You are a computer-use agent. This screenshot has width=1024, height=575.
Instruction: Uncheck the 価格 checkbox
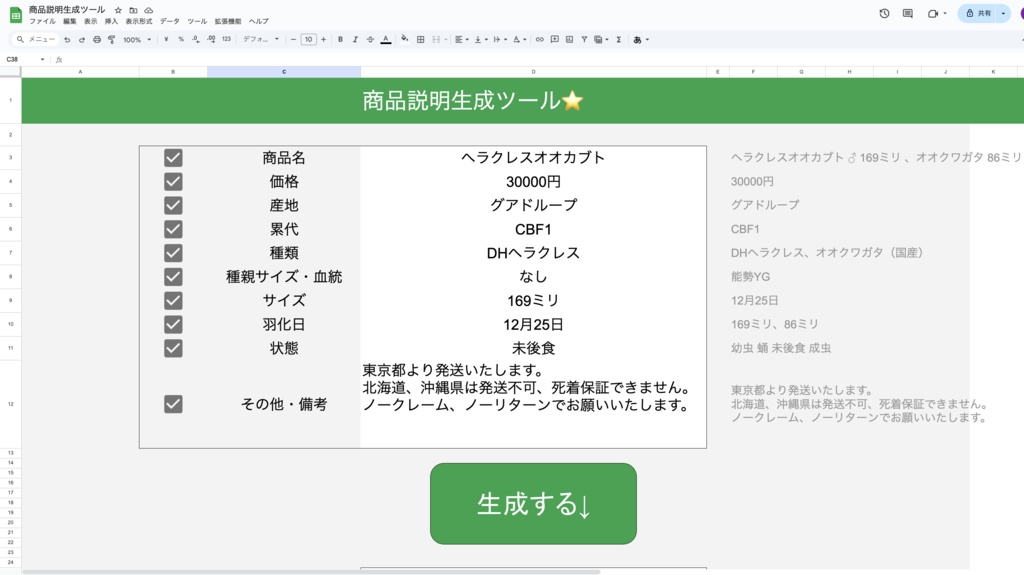(173, 181)
